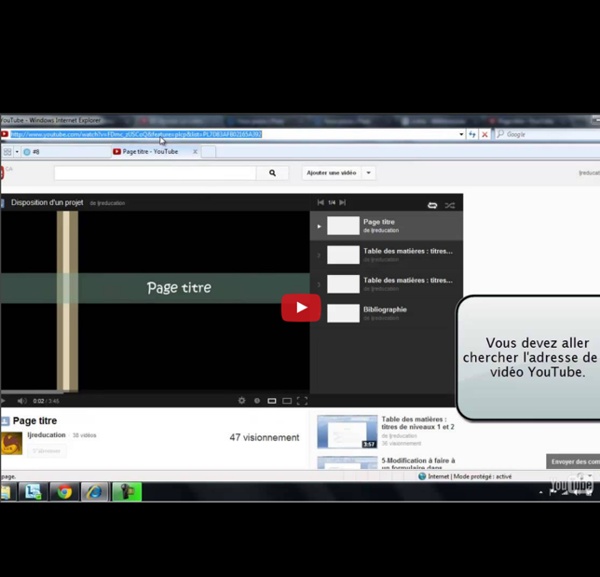
Task: Expand the Ajouter une vidéo dropdown arrow
Action: coord(368,173)
